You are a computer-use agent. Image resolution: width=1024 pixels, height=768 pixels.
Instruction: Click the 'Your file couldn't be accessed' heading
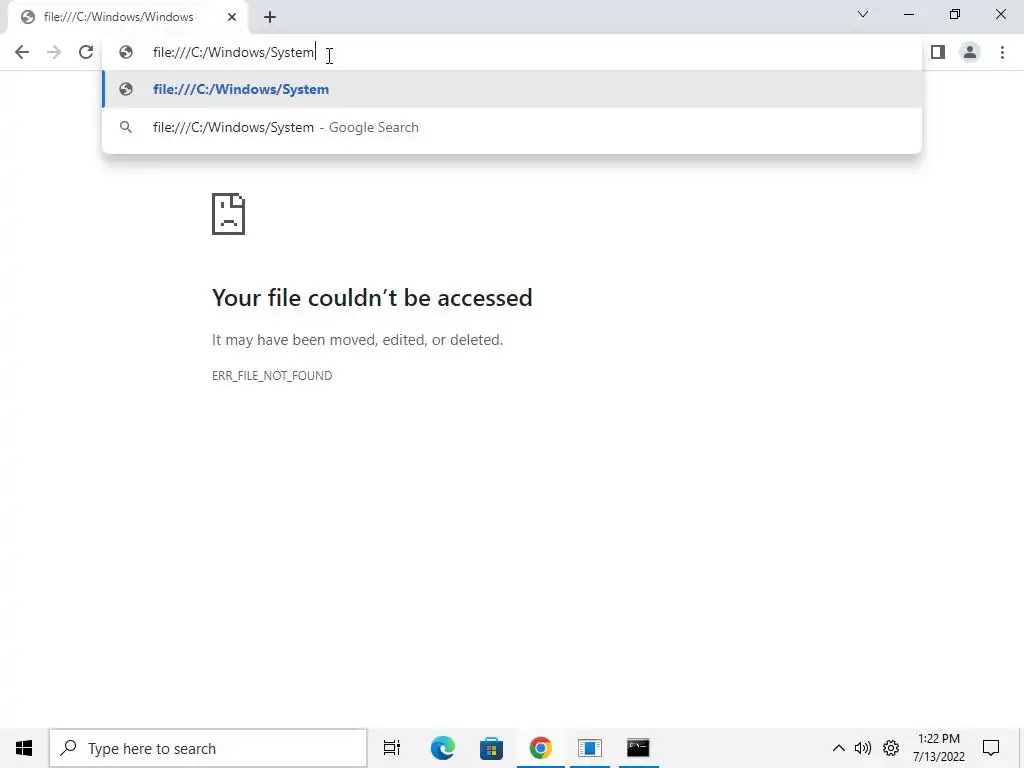[372, 298]
